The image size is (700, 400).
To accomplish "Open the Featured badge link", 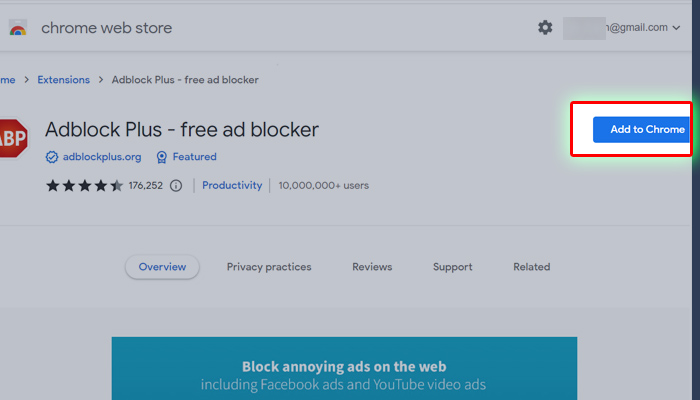I will pyautogui.click(x=194, y=157).
